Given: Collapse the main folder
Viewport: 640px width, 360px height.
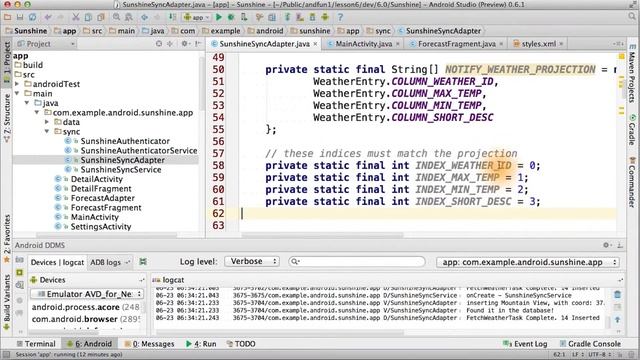Looking at the screenshot, I should [x=17, y=93].
